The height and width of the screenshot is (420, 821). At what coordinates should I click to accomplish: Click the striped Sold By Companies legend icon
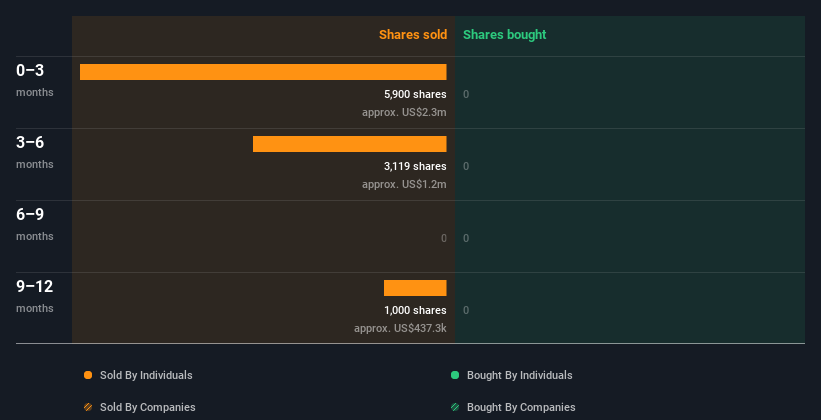tap(88, 407)
